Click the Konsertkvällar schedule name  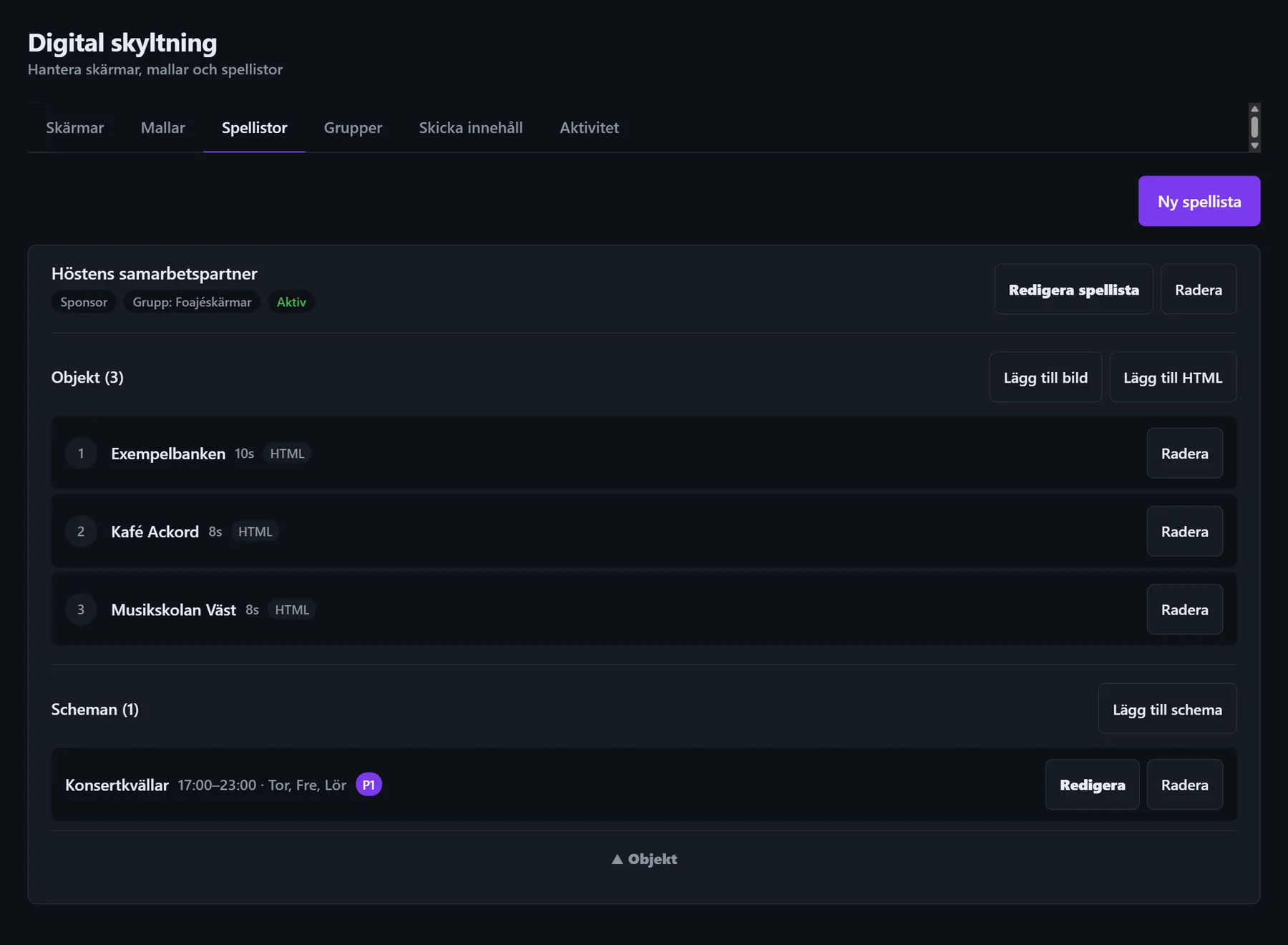tap(117, 785)
